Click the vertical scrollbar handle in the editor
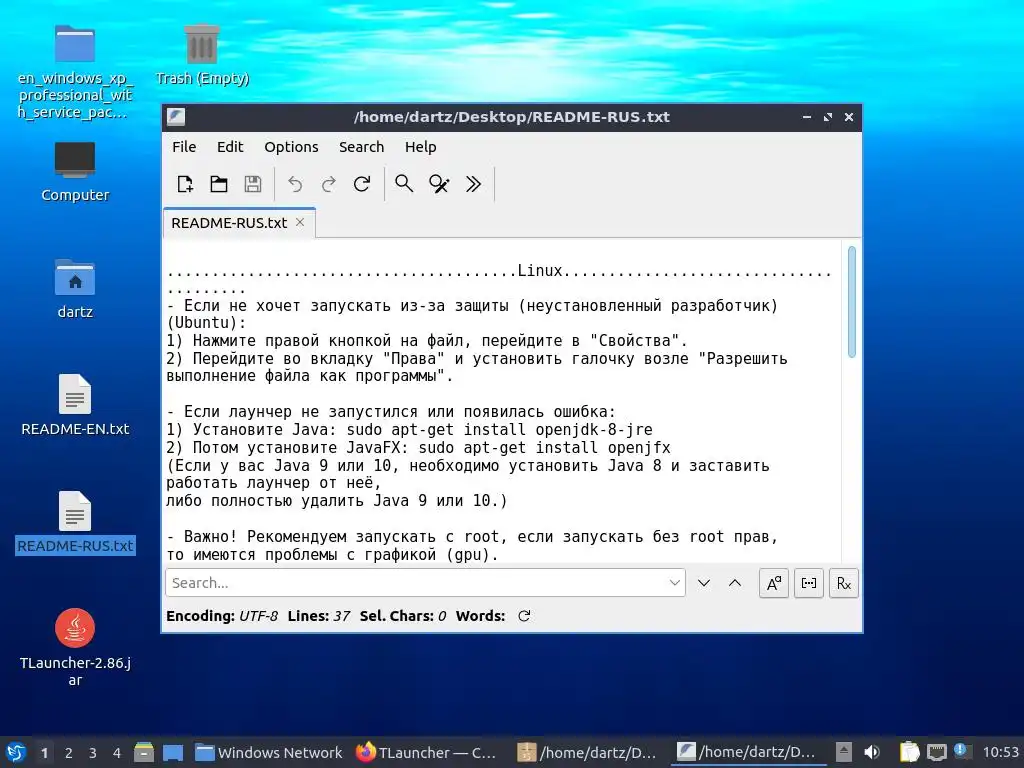Viewport: 1024px width, 768px height. point(852,302)
